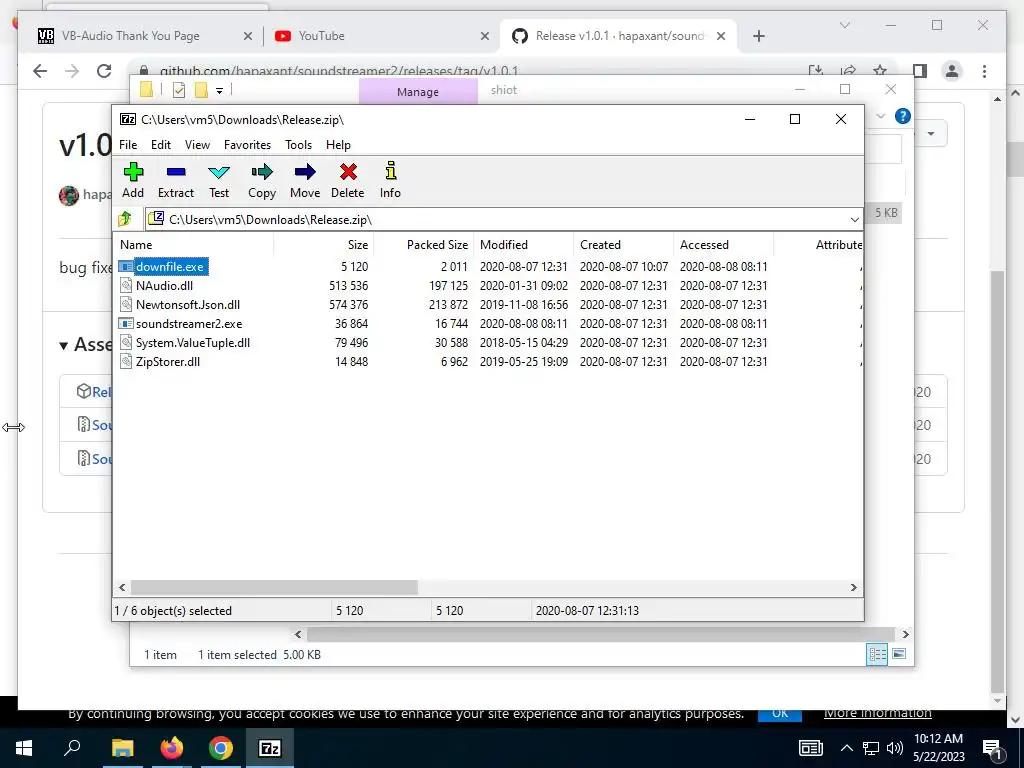The image size is (1024, 768).
Task: Open Chrome three-dot menu
Action: click(984, 71)
